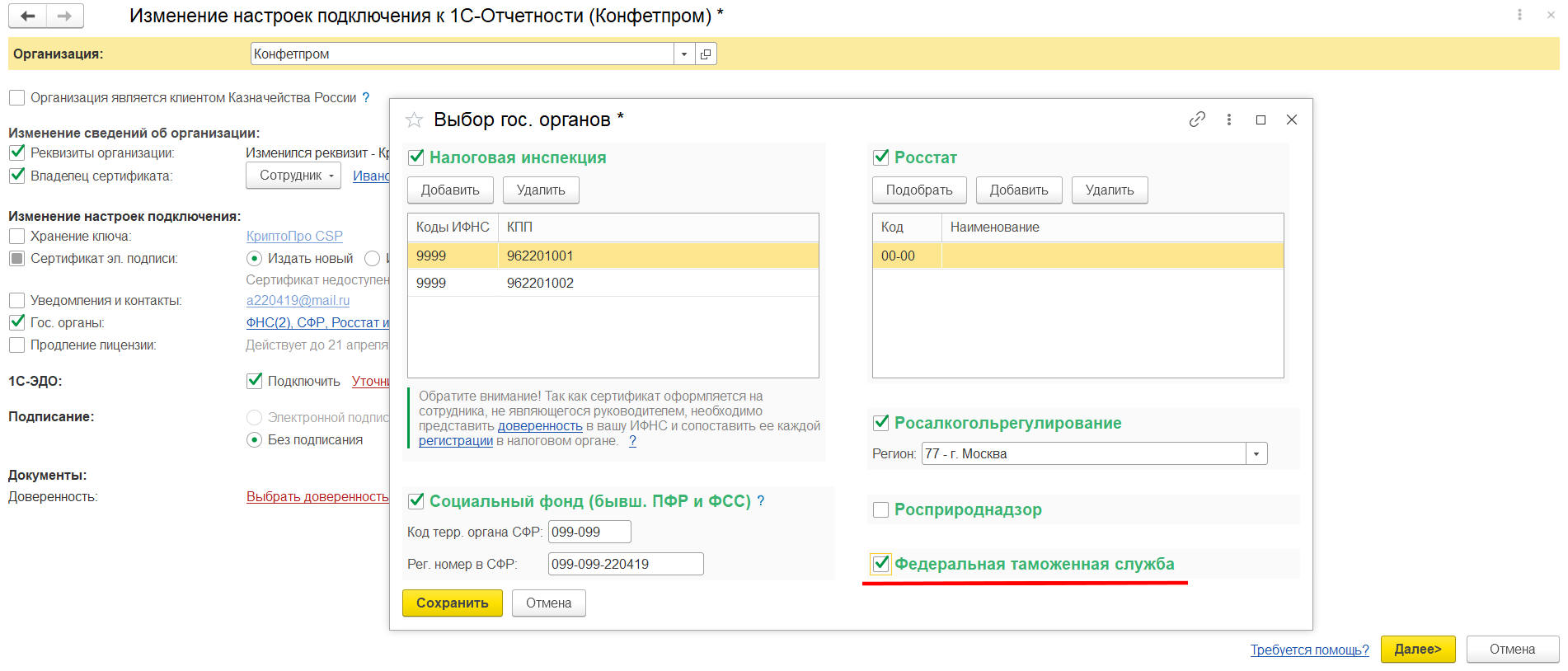Toggle Гос. органы checkbox
Image resolution: width=1568 pixels, height=671 pixels.
pyautogui.click(x=16, y=322)
